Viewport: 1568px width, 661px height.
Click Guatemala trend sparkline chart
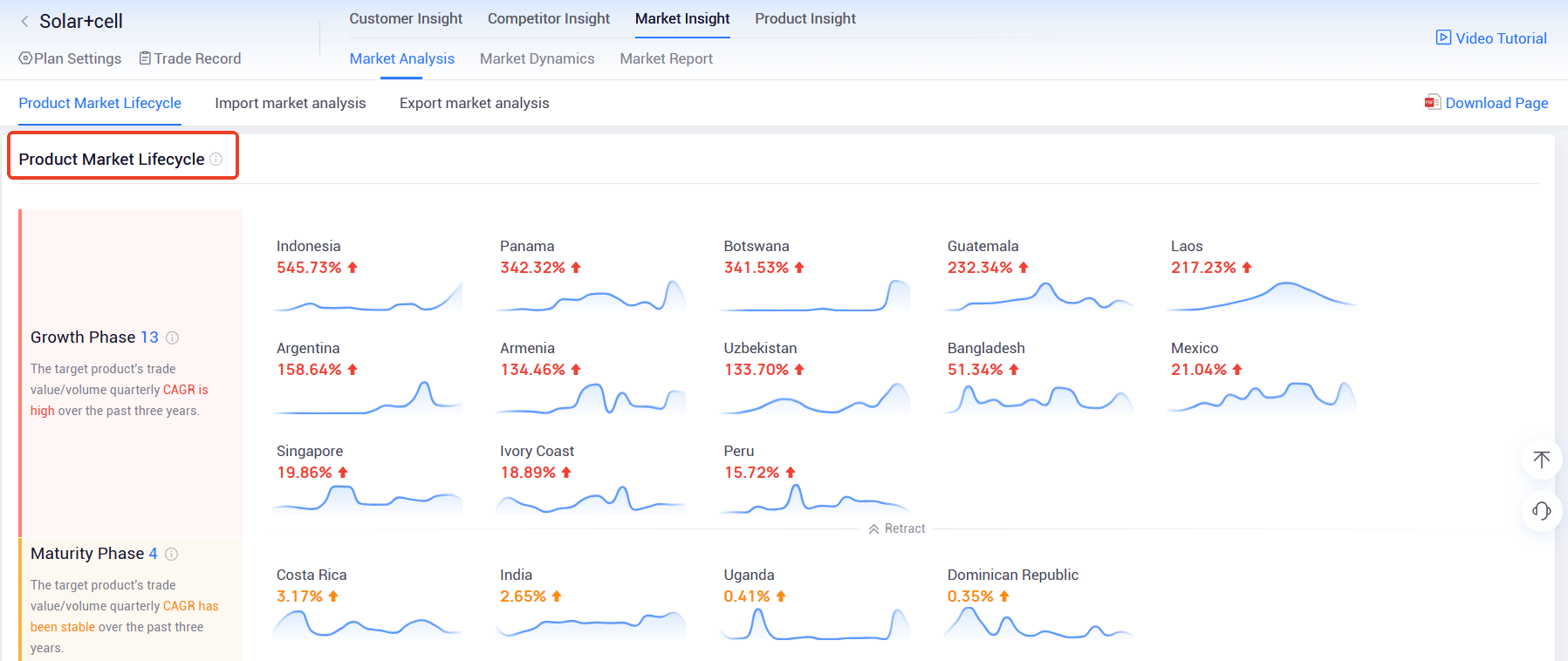click(1038, 296)
